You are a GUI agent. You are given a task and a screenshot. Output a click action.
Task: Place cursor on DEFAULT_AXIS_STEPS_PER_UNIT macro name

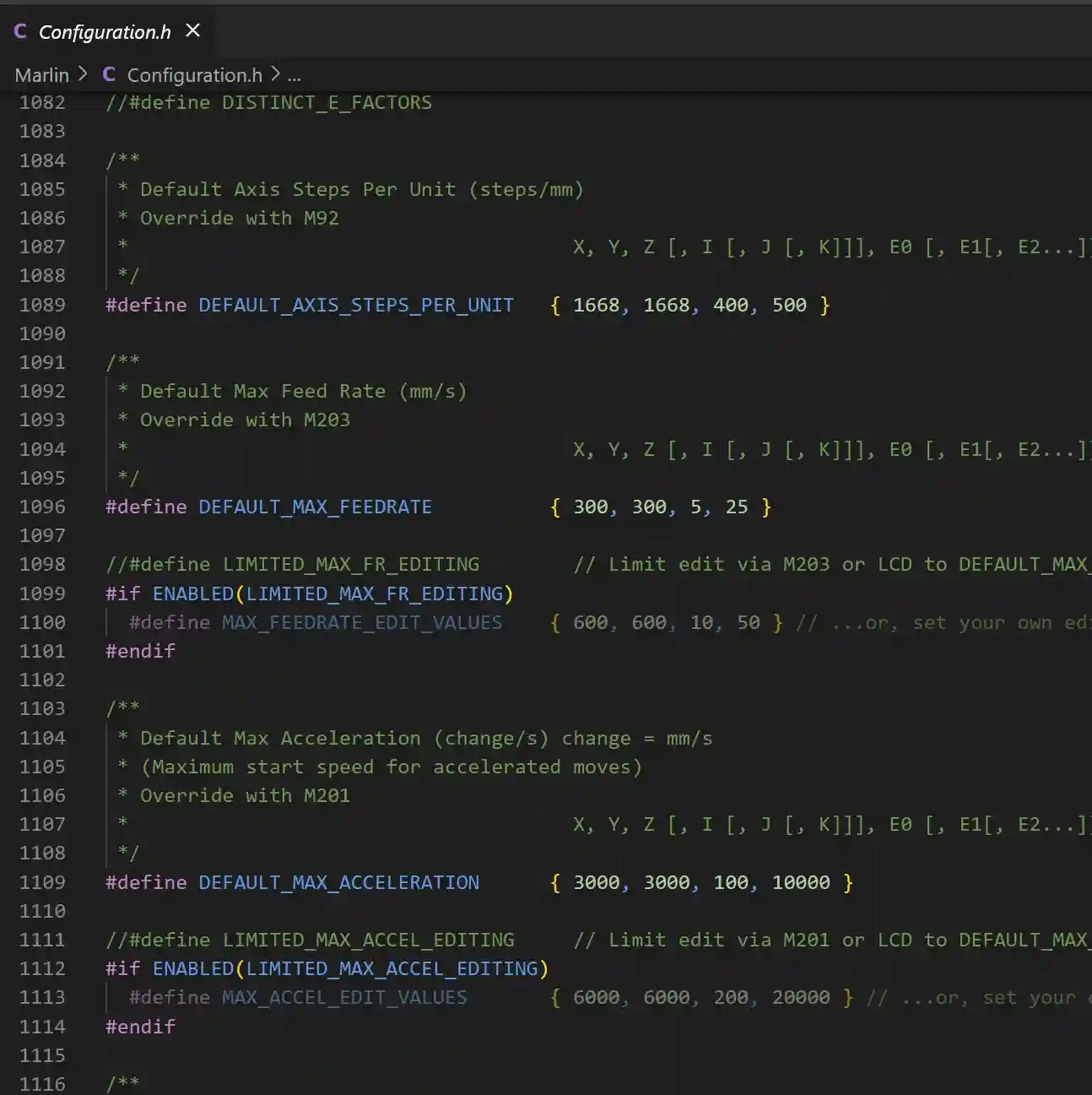click(x=355, y=305)
